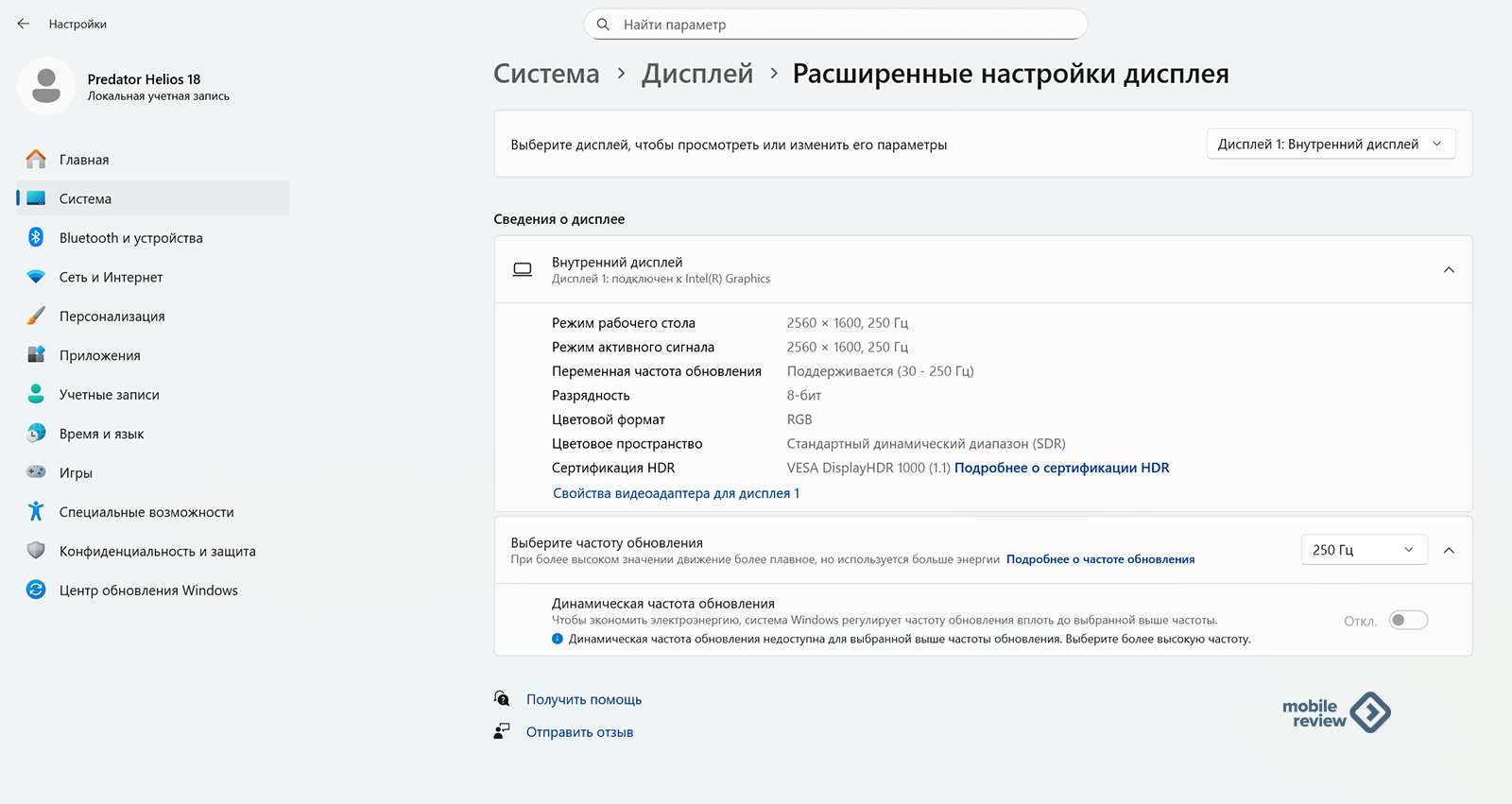Click the Найти параметр search field

pyautogui.click(x=836, y=25)
